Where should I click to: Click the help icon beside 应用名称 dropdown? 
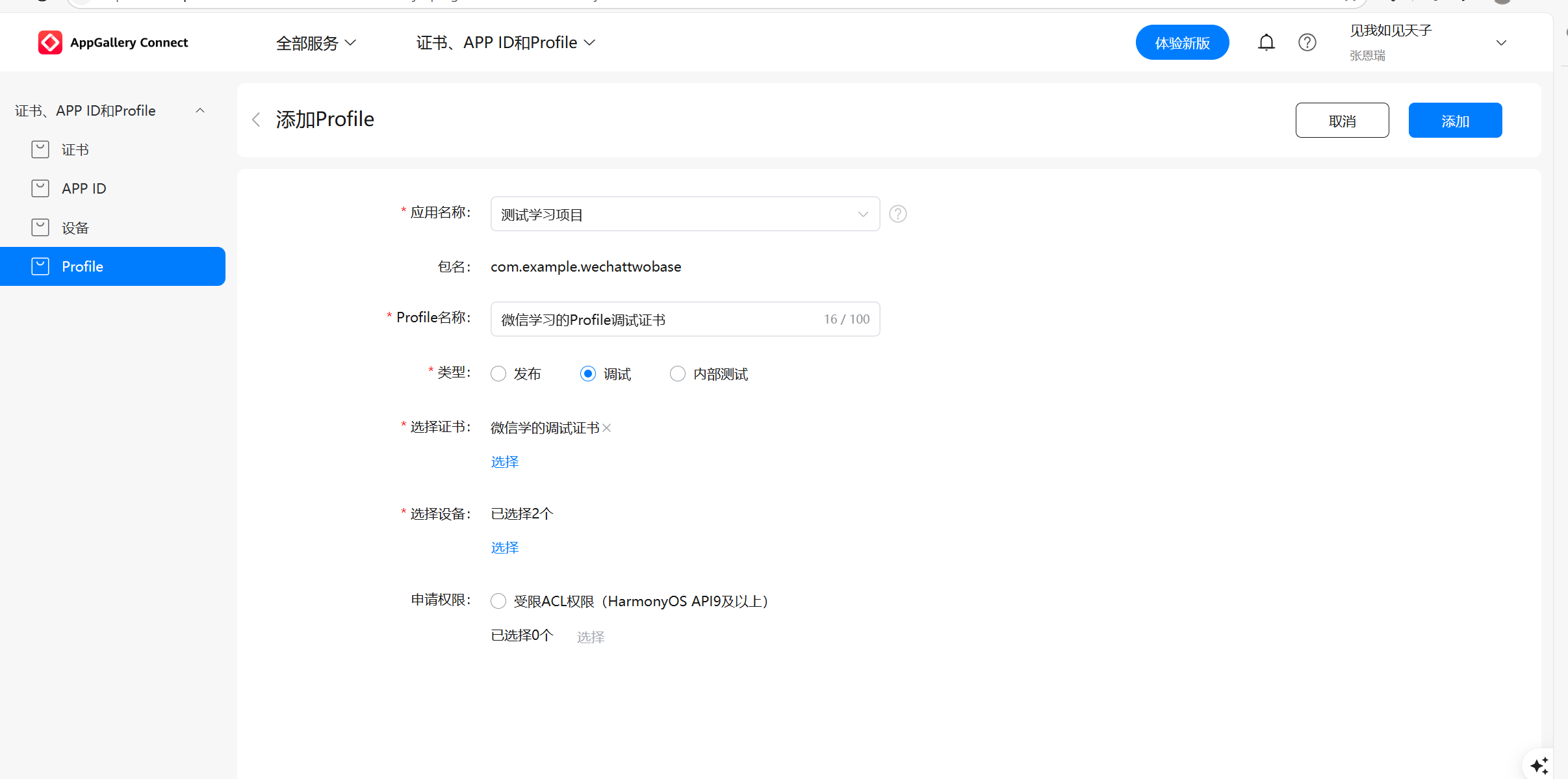tap(897, 214)
